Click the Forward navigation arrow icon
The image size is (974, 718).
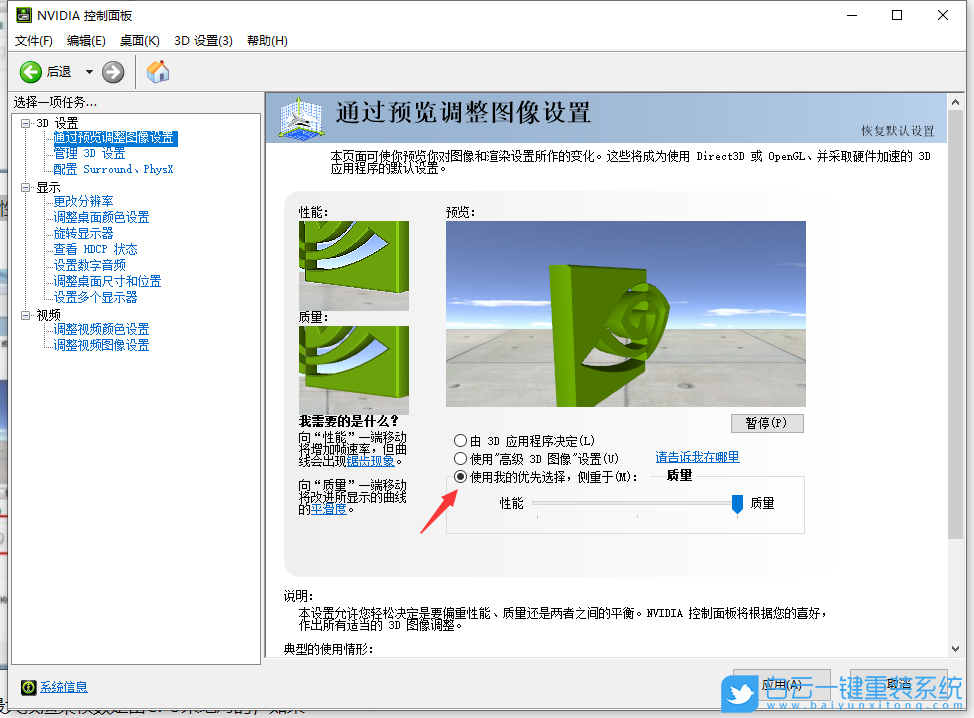tap(111, 71)
